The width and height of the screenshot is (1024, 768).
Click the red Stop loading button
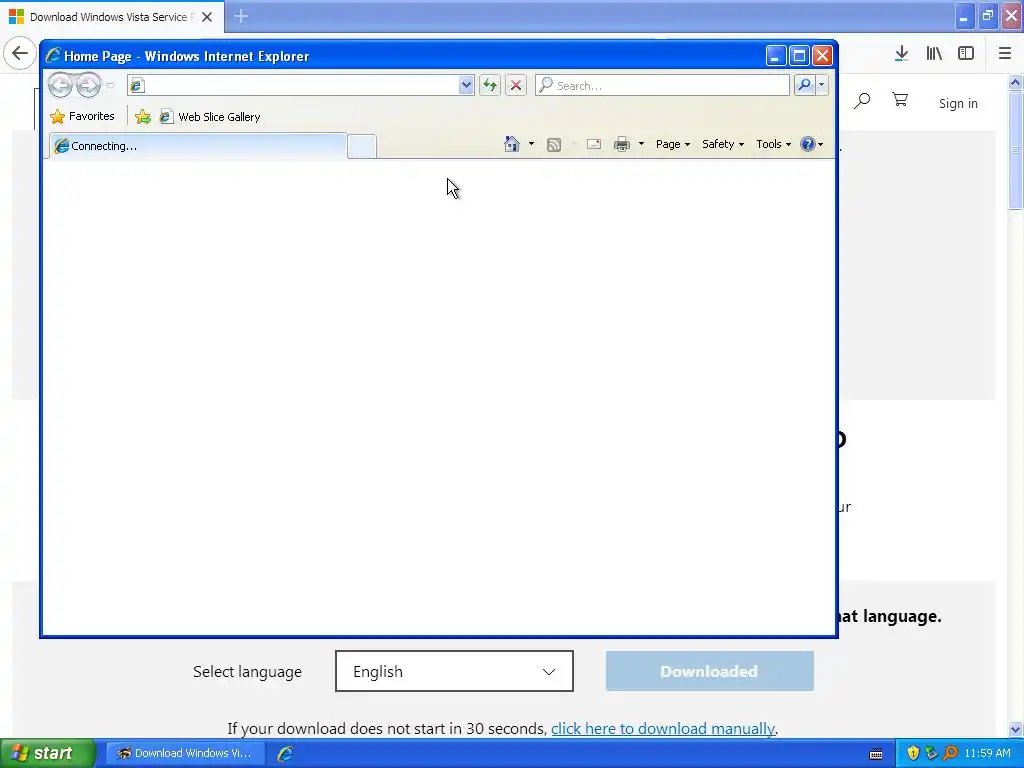(x=516, y=86)
